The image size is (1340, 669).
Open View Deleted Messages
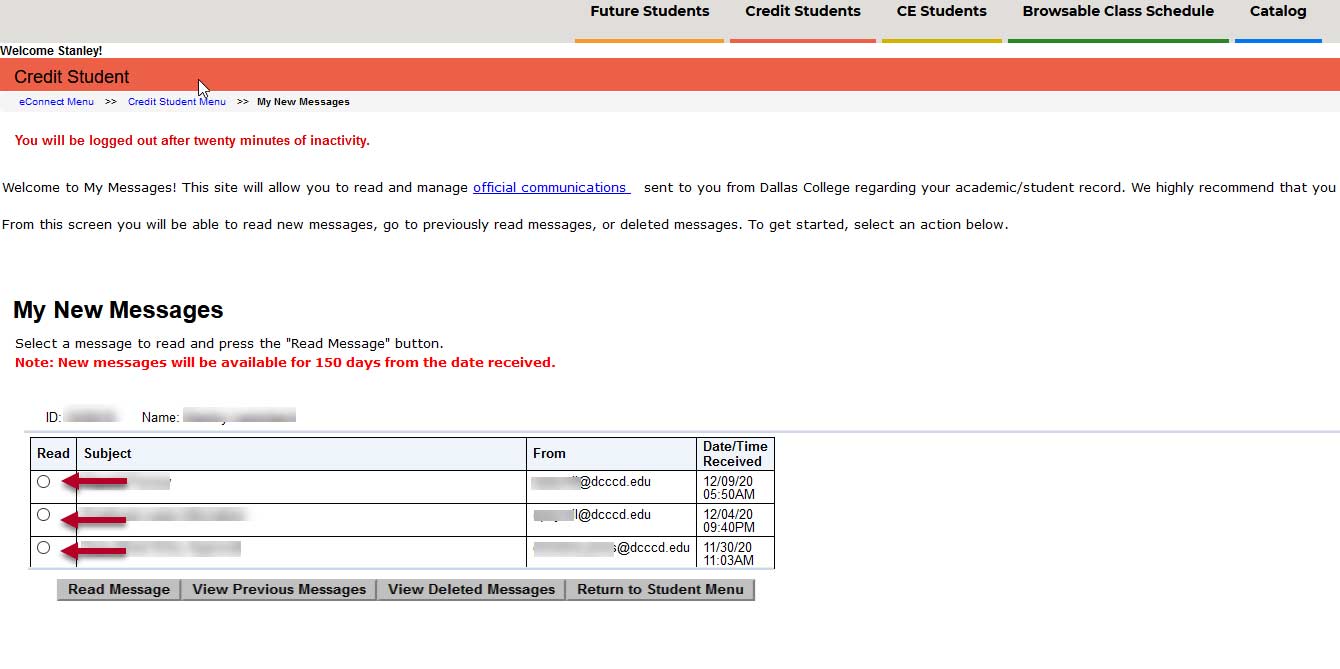tap(470, 589)
